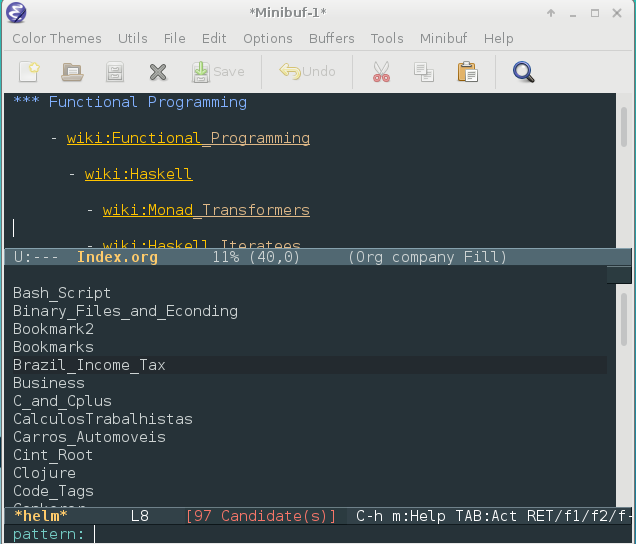Viewport: 636px width, 544px height.
Task: Click the Index.org buffer scrollbar thumb
Action: (x=624, y=127)
